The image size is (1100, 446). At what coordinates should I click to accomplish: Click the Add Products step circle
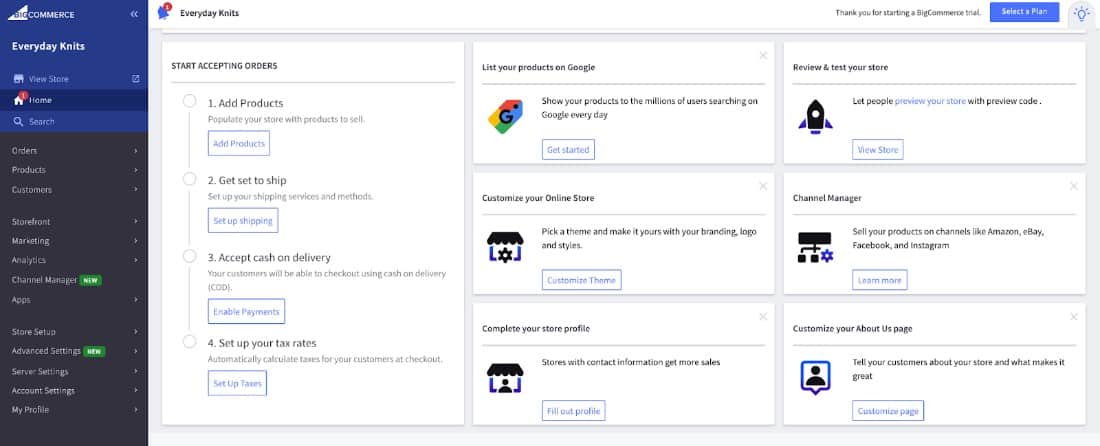189,102
